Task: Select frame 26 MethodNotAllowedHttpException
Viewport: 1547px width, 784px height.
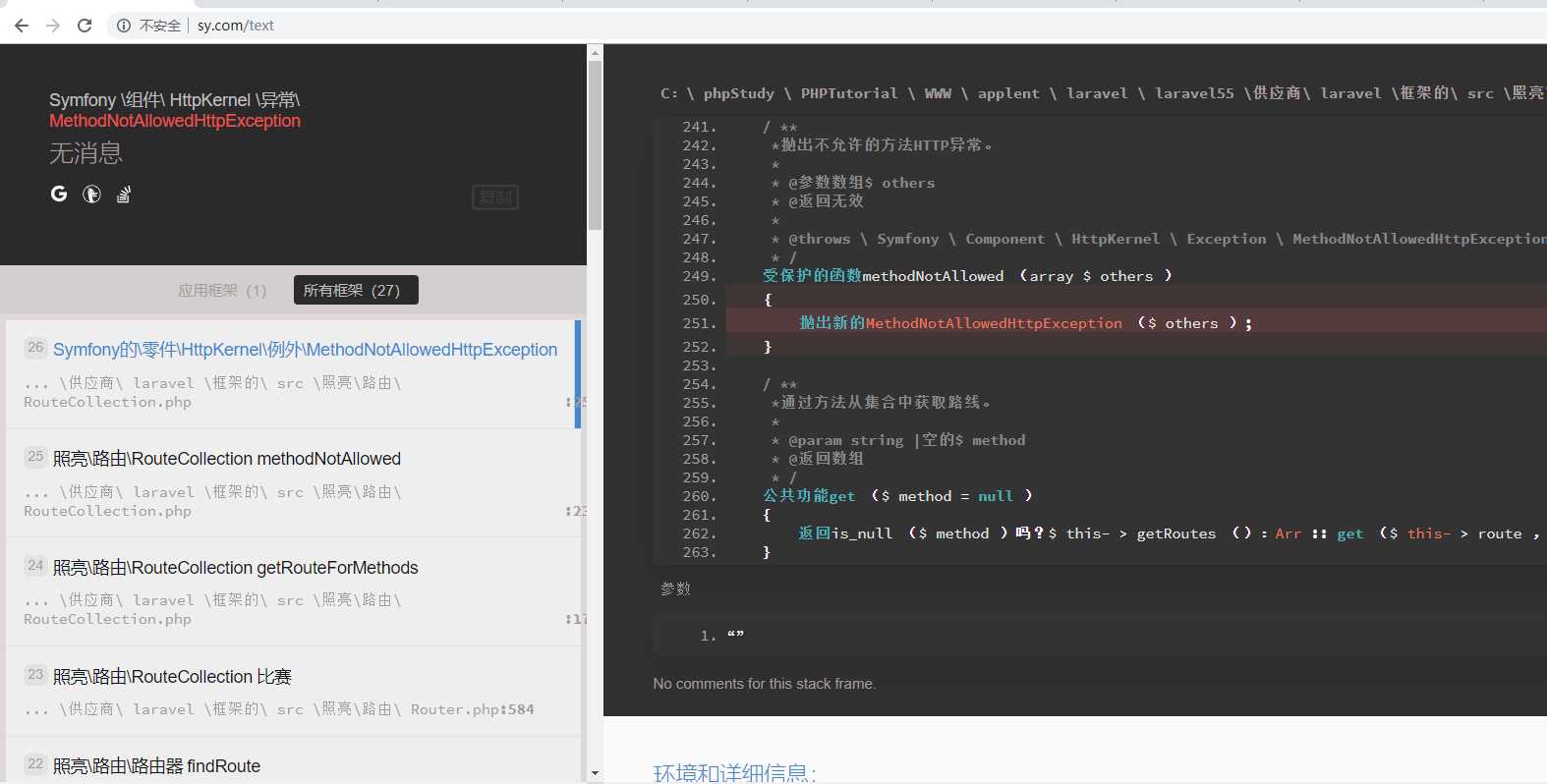Action: click(293, 374)
